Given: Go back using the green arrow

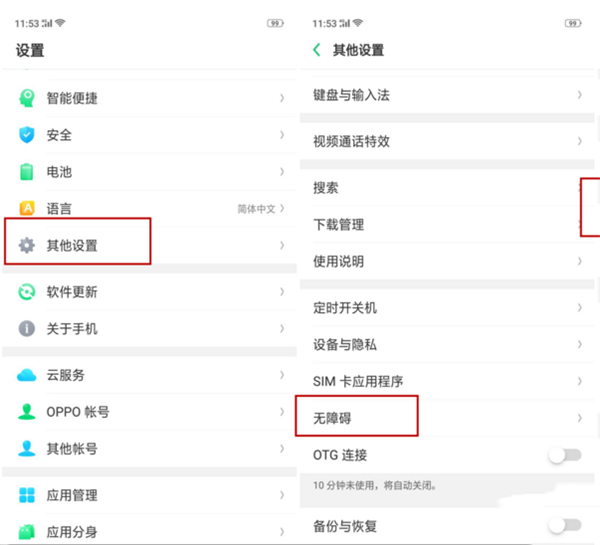Looking at the screenshot, I should tap(317, 50).
